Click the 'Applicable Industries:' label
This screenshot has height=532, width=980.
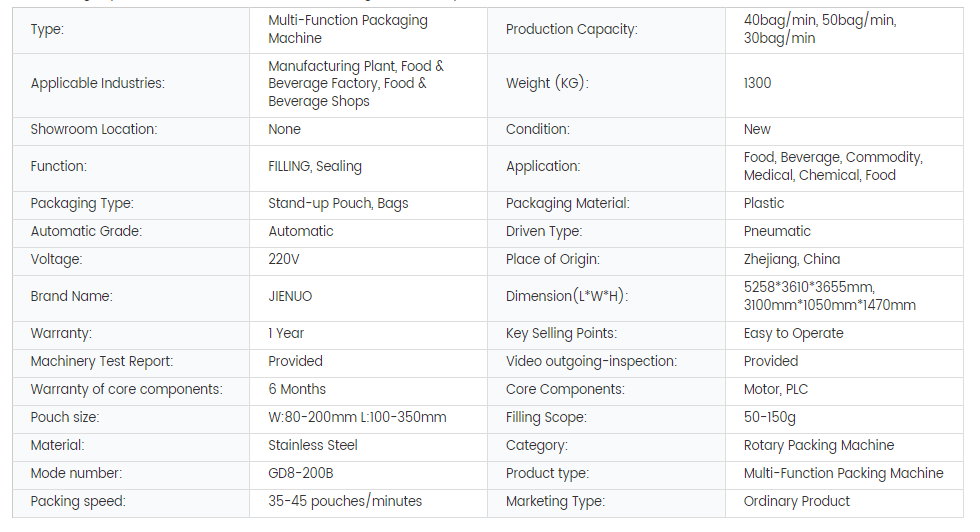click(97, 83)
